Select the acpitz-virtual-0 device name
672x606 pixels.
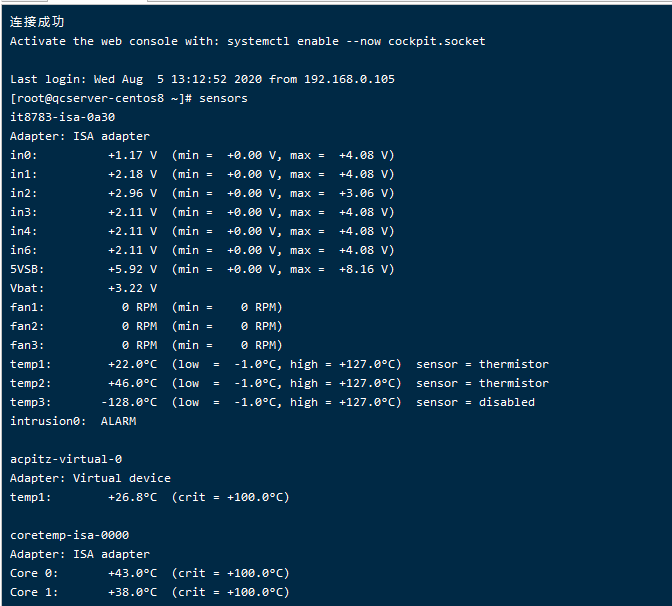65,459
